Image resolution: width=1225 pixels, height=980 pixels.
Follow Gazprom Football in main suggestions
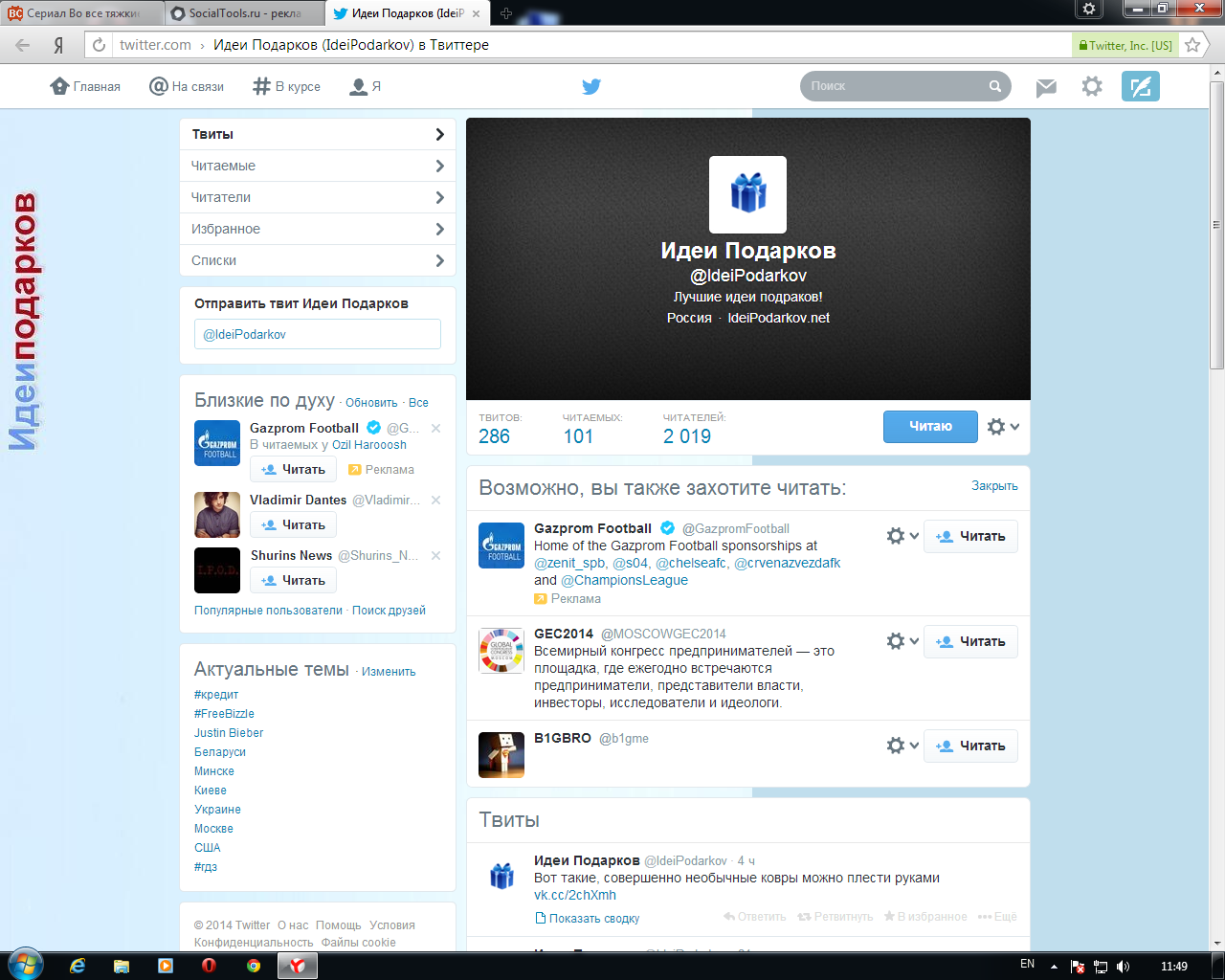pyautogui.click(x=970, y=536)
